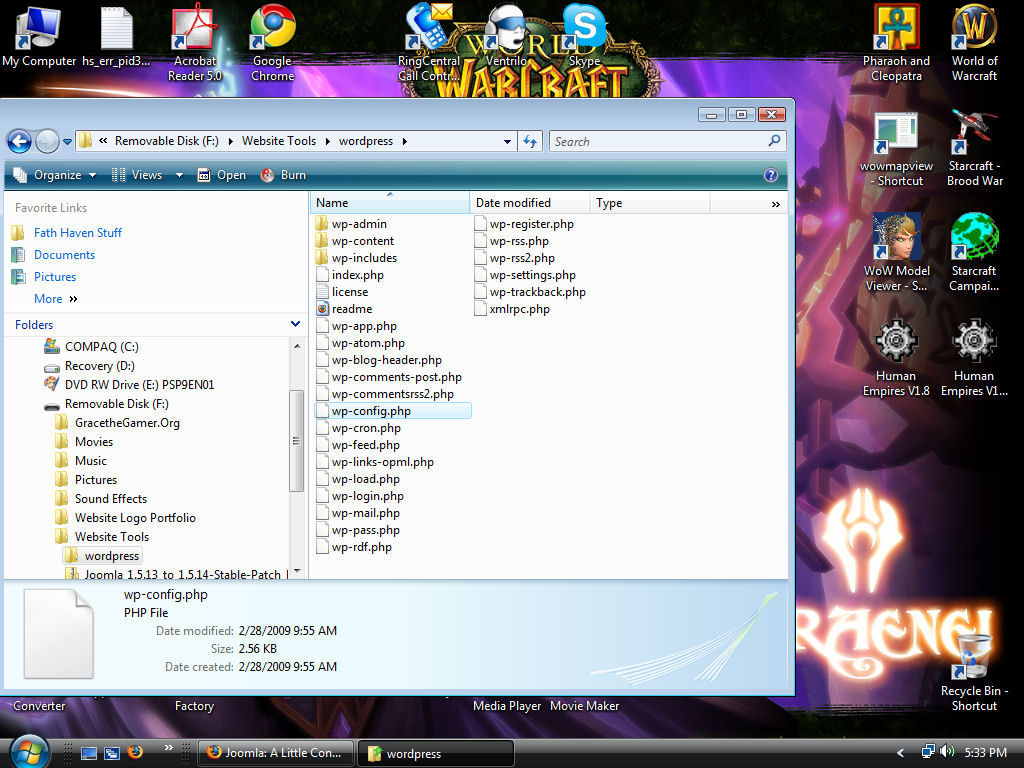Open the network tray icon
1024x768 pixels.
click(927, 752)
